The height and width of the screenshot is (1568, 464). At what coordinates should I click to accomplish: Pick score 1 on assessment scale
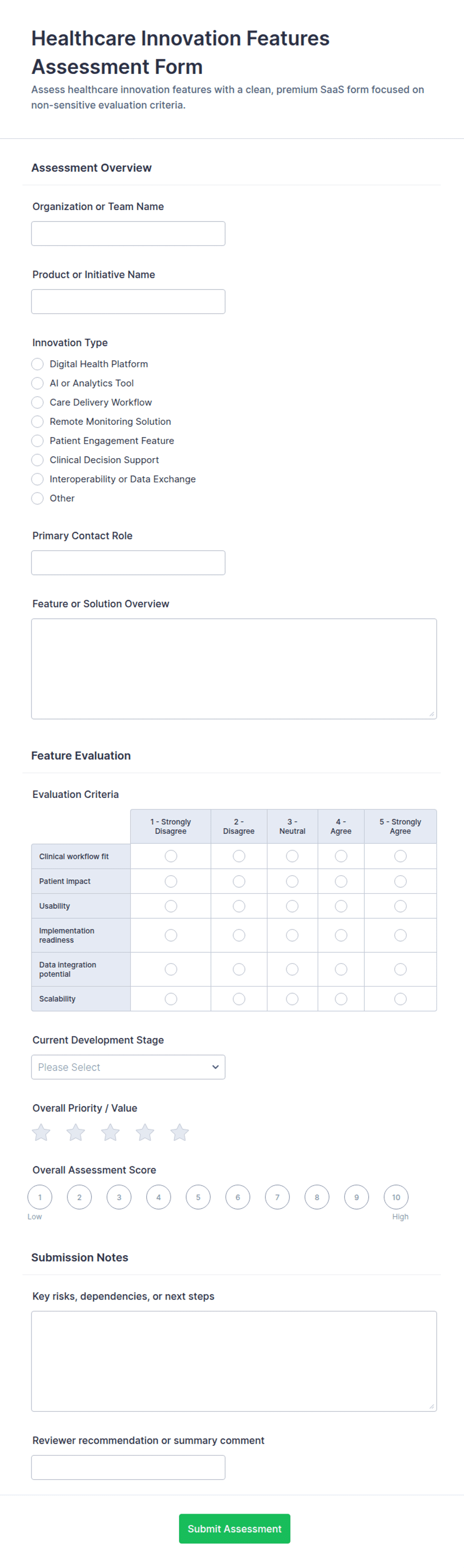pos(39,1197)
